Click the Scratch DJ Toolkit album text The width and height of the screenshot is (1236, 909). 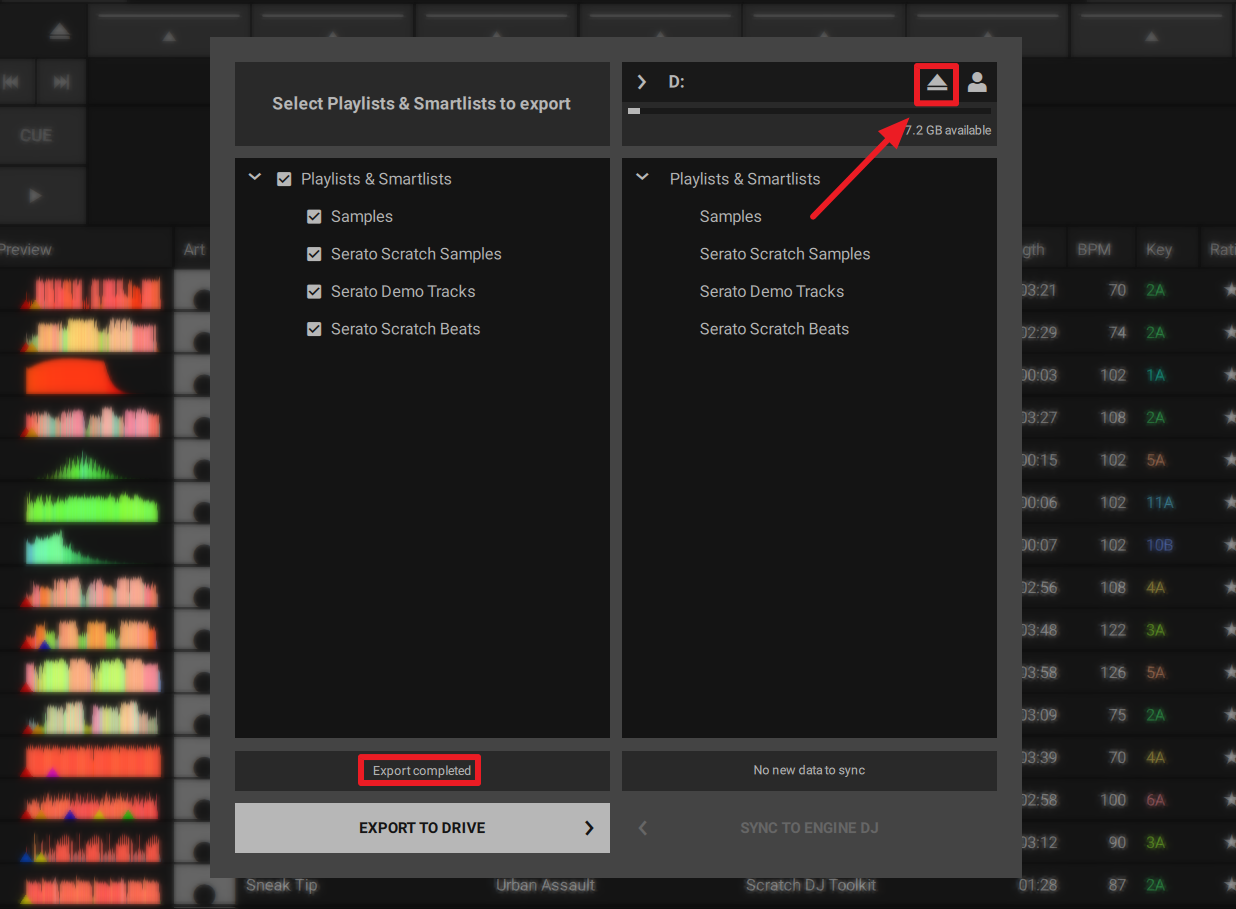[811, 885]
